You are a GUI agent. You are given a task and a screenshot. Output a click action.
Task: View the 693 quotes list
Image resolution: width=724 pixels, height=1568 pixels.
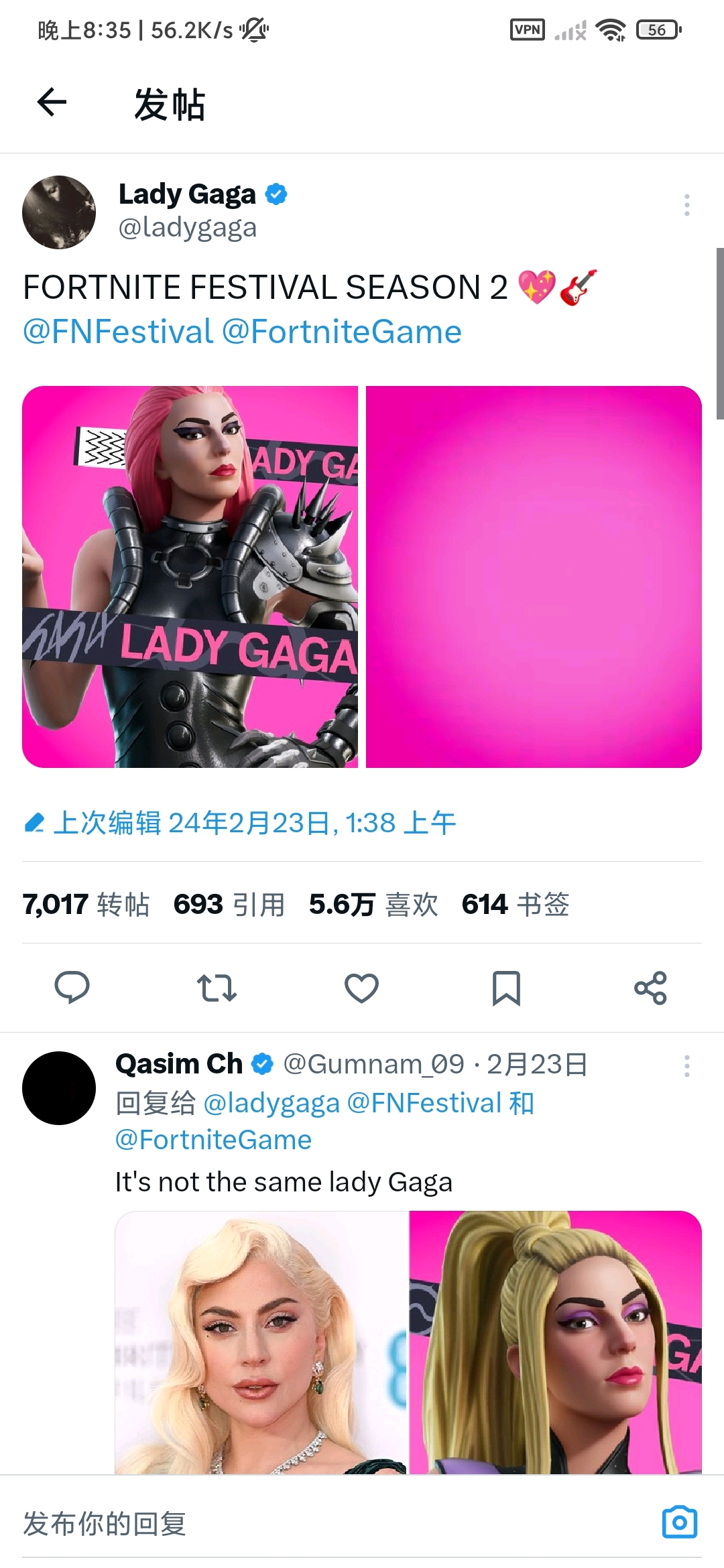pos(229,904)
